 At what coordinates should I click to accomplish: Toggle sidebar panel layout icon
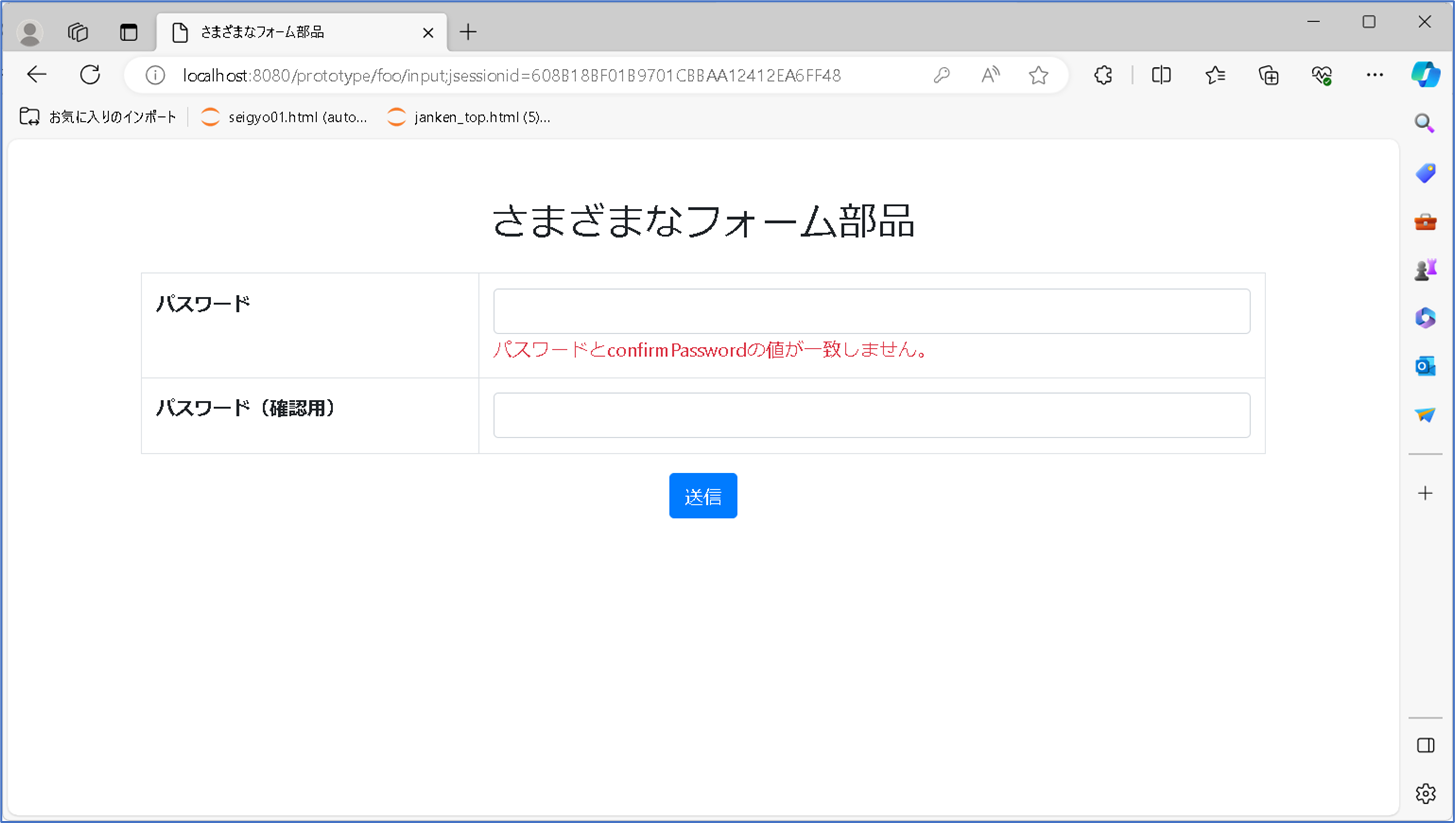pos(1425,746)
